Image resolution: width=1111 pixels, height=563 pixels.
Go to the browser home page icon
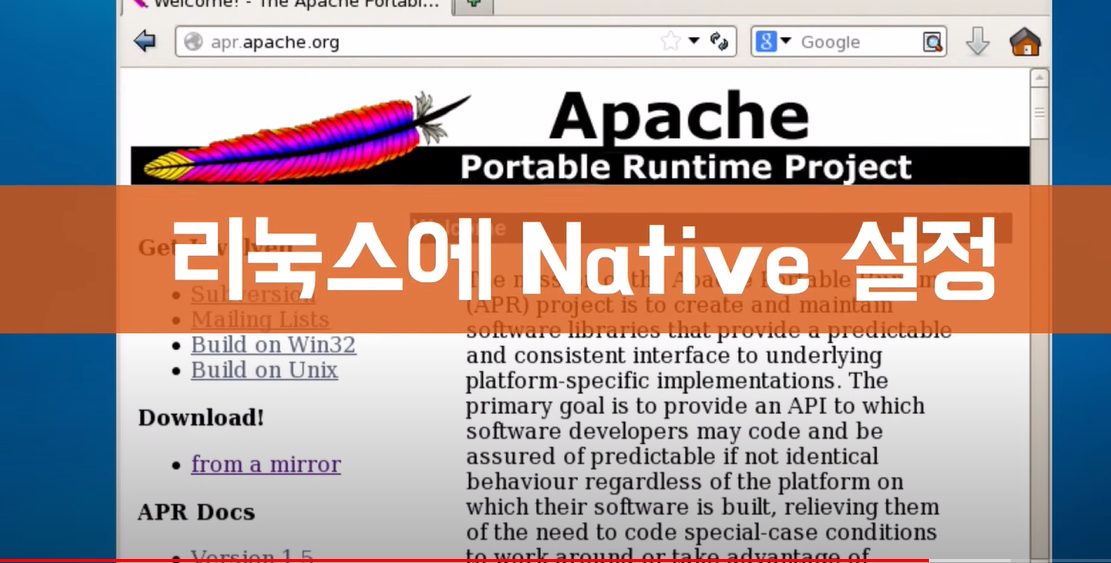pos(1025,41)
